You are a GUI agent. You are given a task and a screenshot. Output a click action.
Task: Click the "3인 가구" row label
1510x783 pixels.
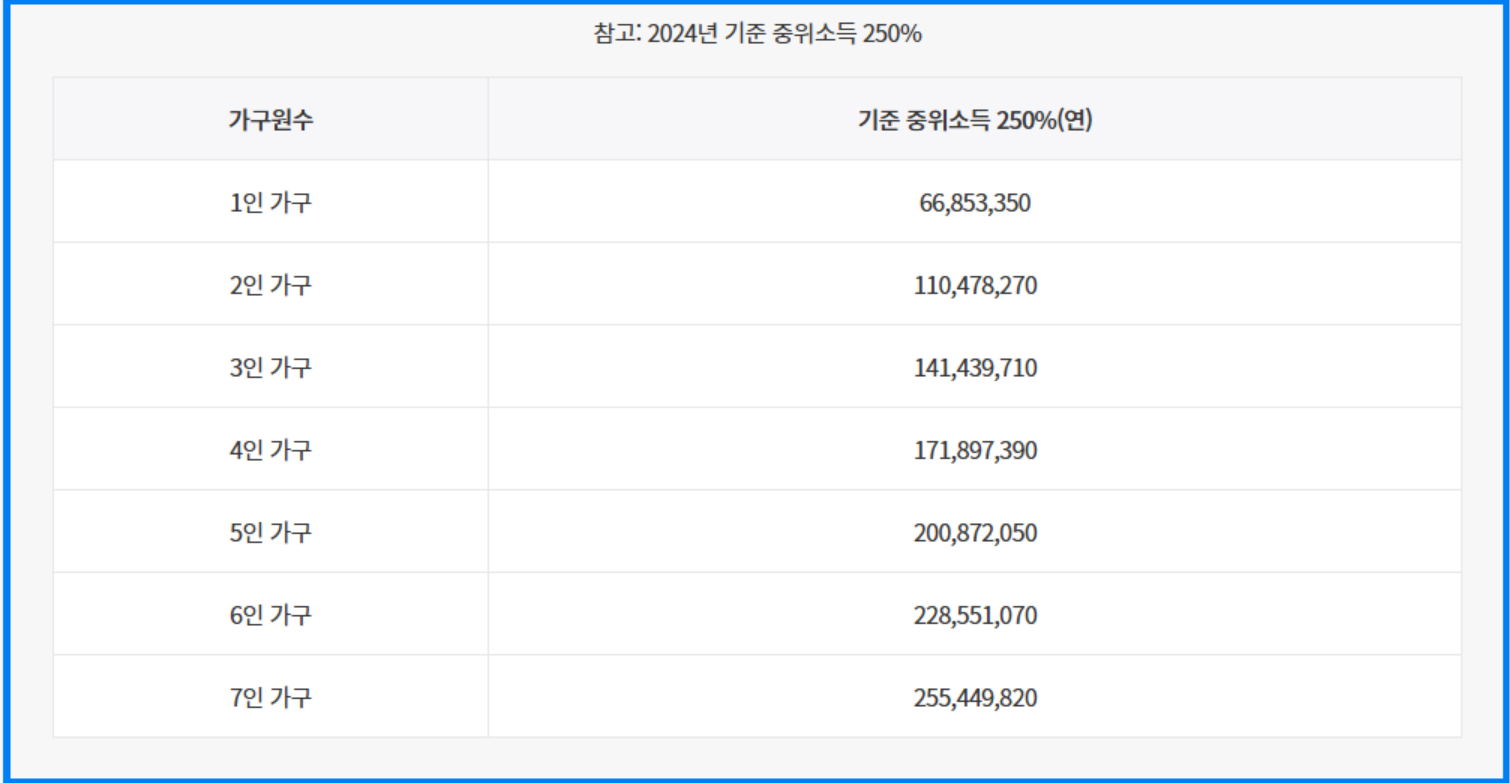click(270, 365)
